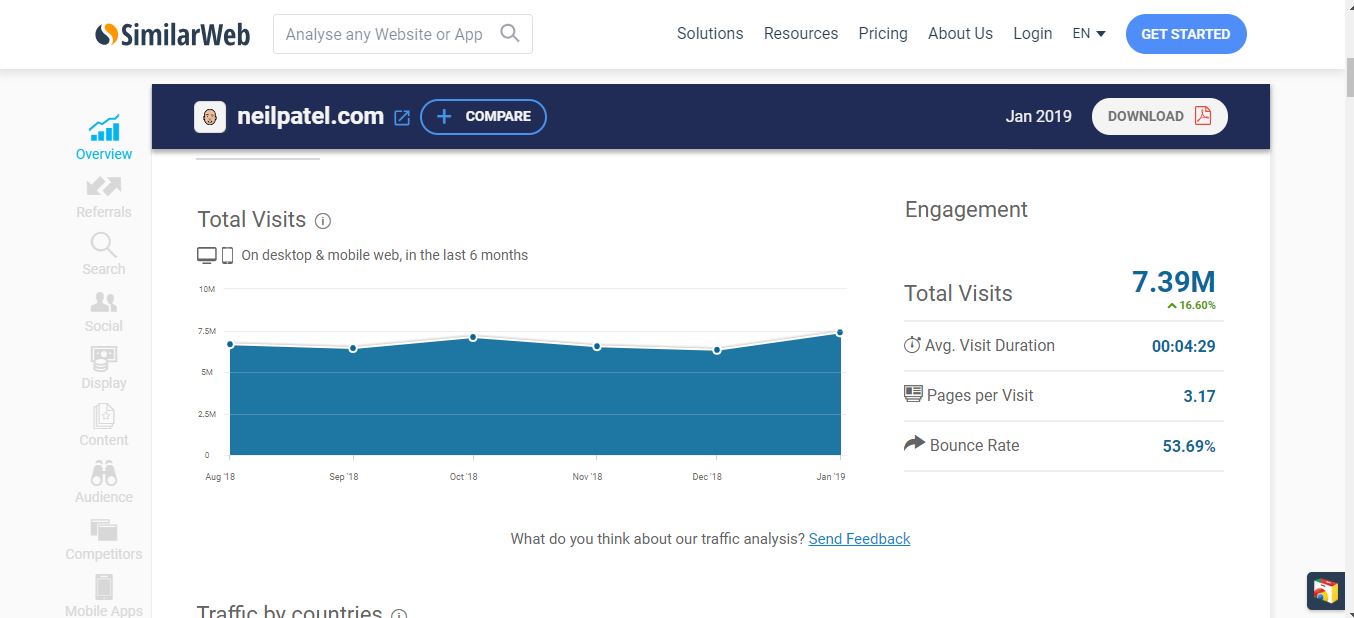Click the Engagement heading
The height and width of the screenshot is (618, 1354).
[966, 209]
